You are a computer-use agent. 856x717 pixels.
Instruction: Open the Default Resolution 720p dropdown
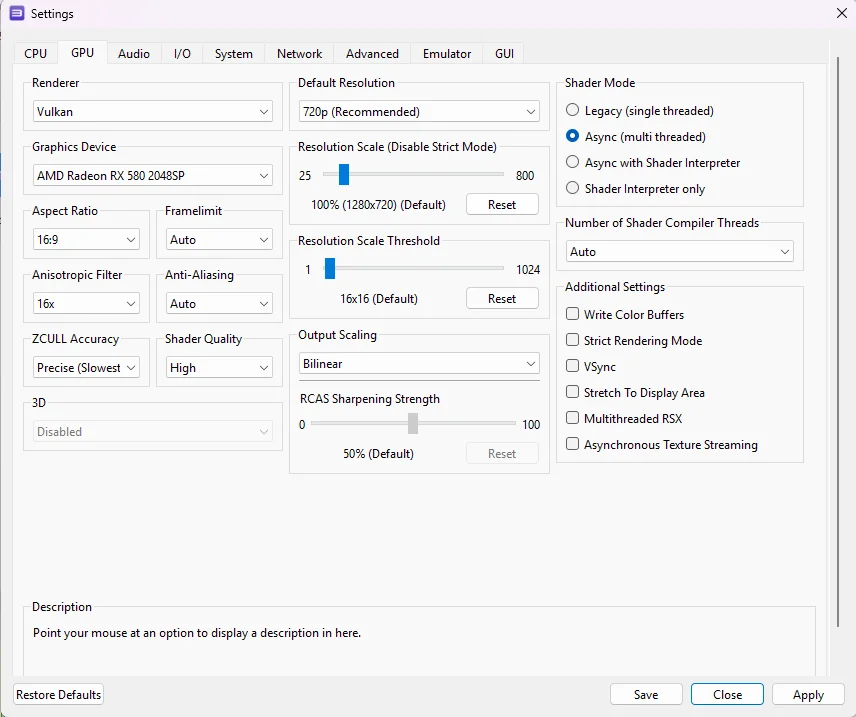click(419, 111)
